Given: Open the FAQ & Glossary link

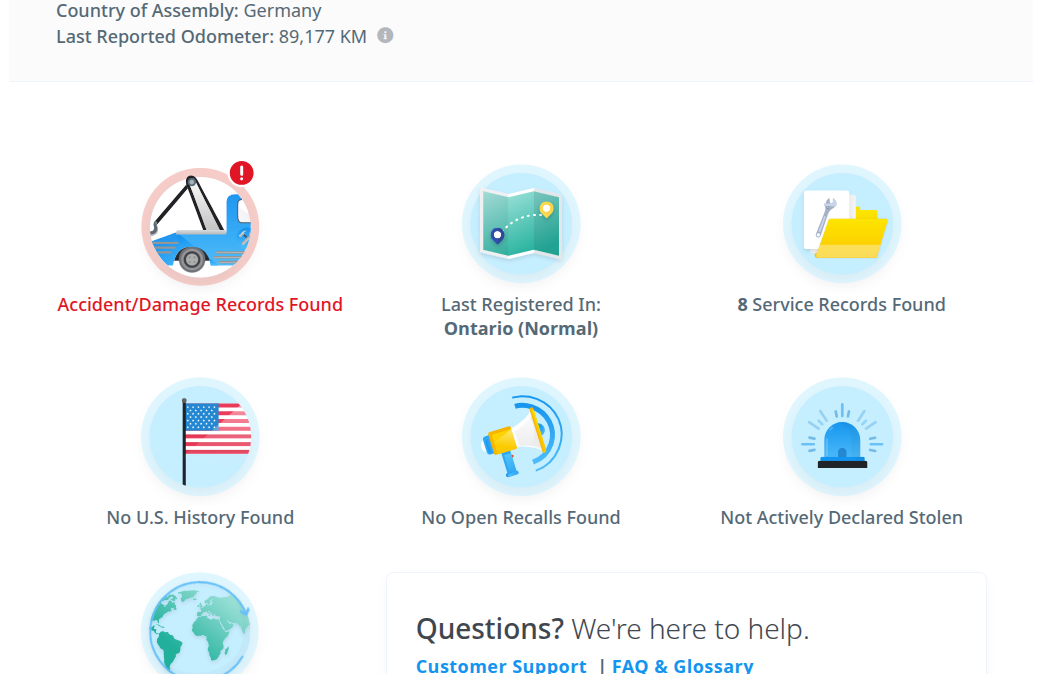Looking at the screenshot, I should pyautogui.click(x=682, y=665).
